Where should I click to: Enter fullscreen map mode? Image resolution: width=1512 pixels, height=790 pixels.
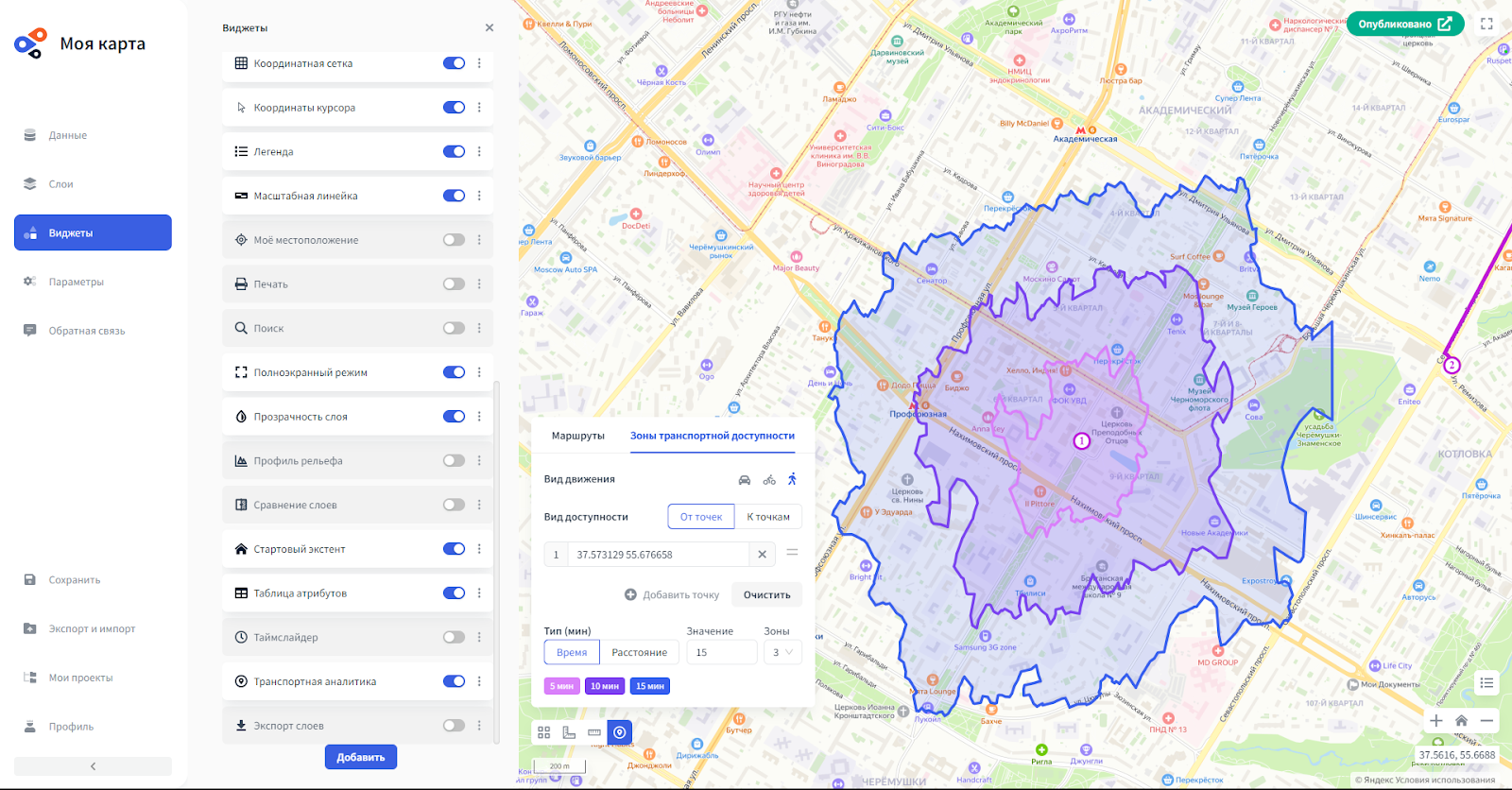[x=1486, y=24]
